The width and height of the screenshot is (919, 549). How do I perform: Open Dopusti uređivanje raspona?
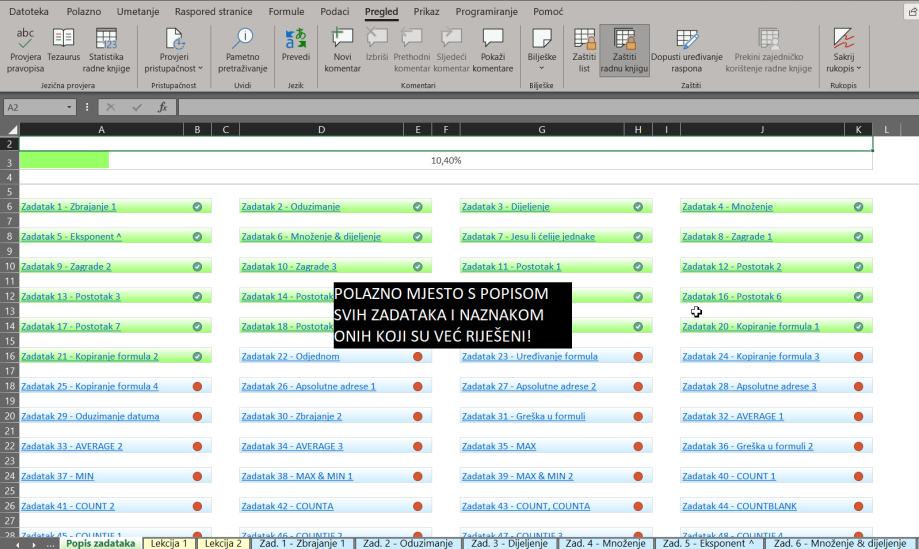pos(686,40)
